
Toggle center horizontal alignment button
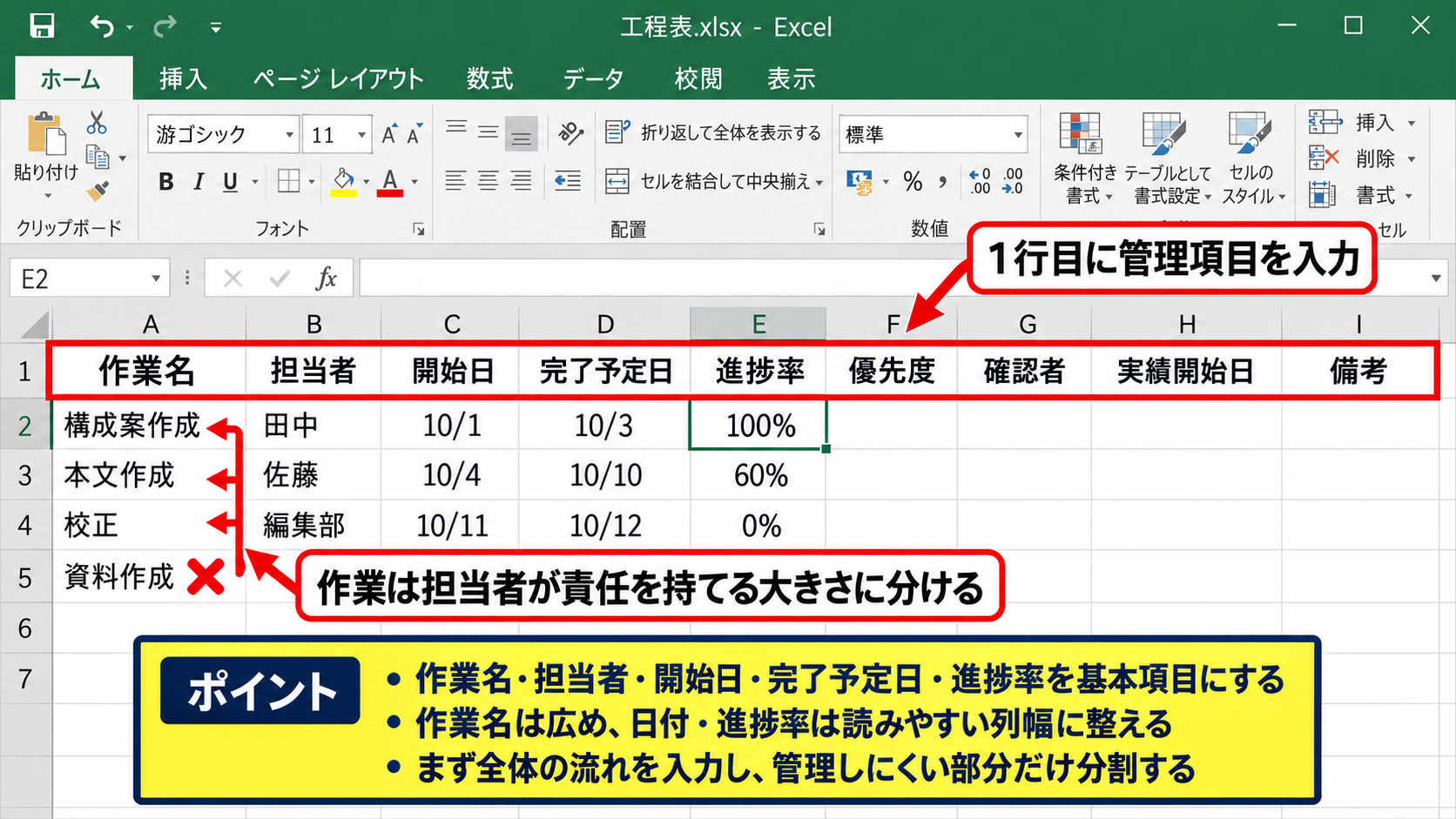(x=488, y=181)
